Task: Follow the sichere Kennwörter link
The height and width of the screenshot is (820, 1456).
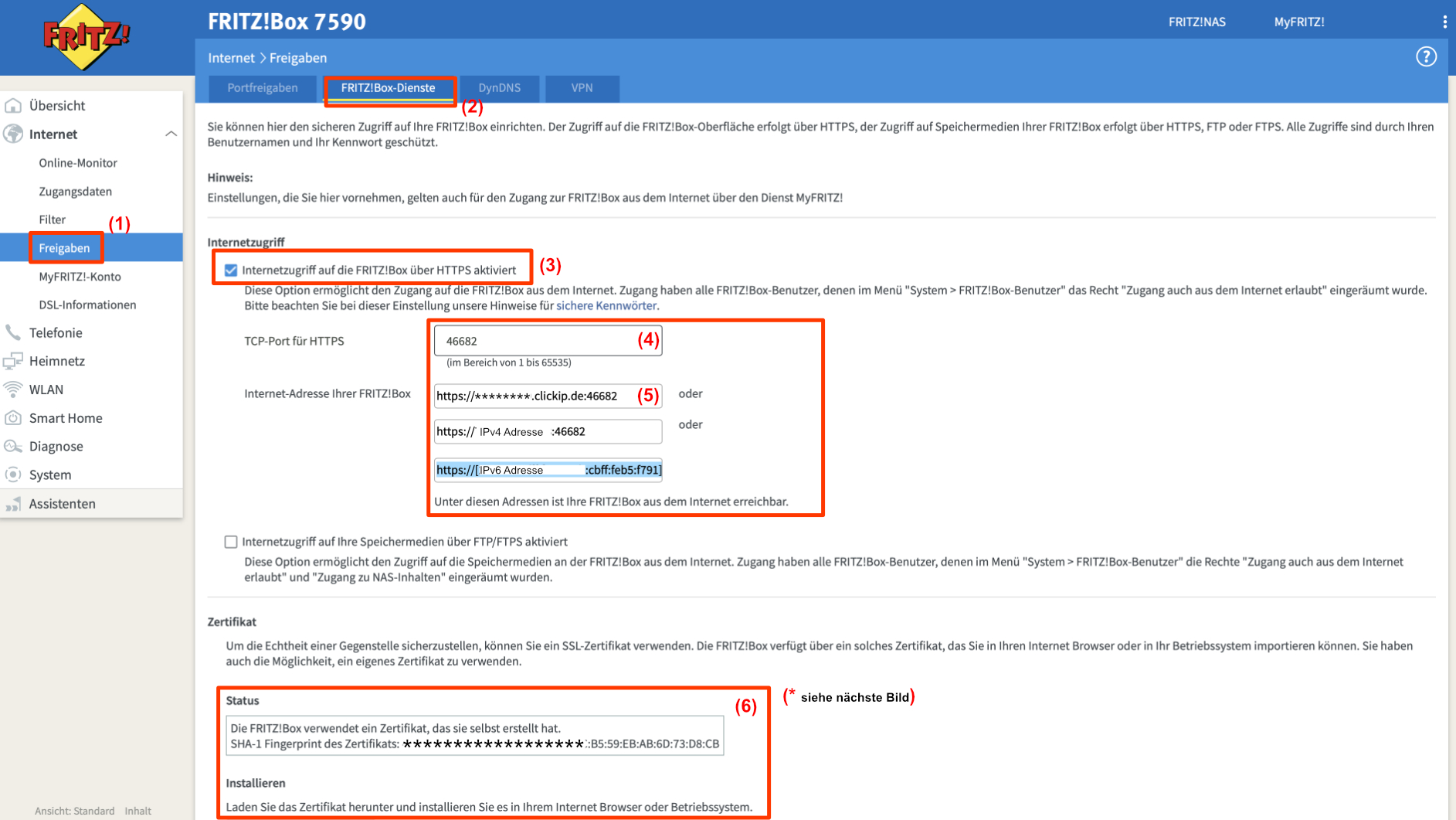Action: 606,306
